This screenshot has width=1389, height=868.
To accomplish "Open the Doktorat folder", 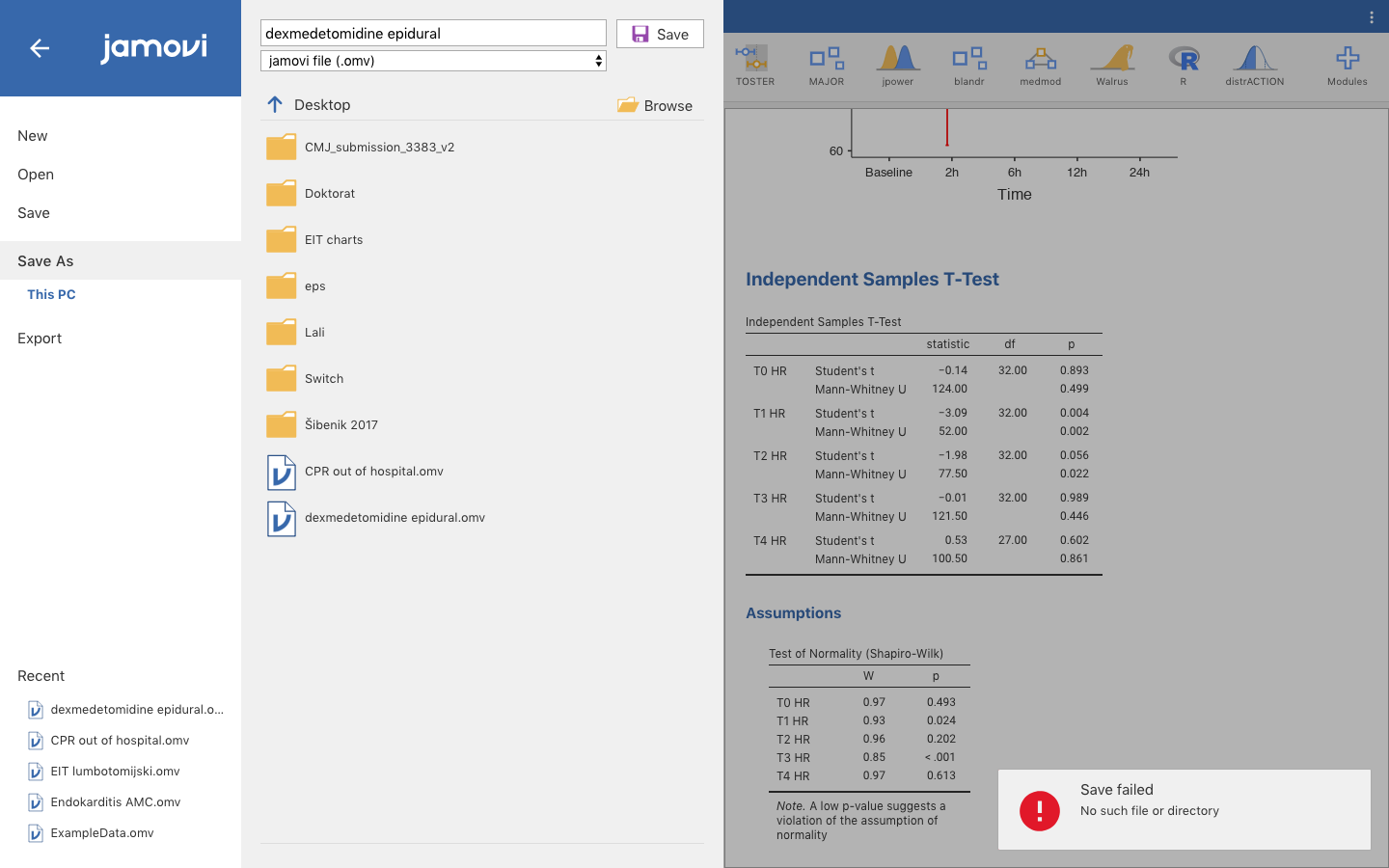I will 482,194.
